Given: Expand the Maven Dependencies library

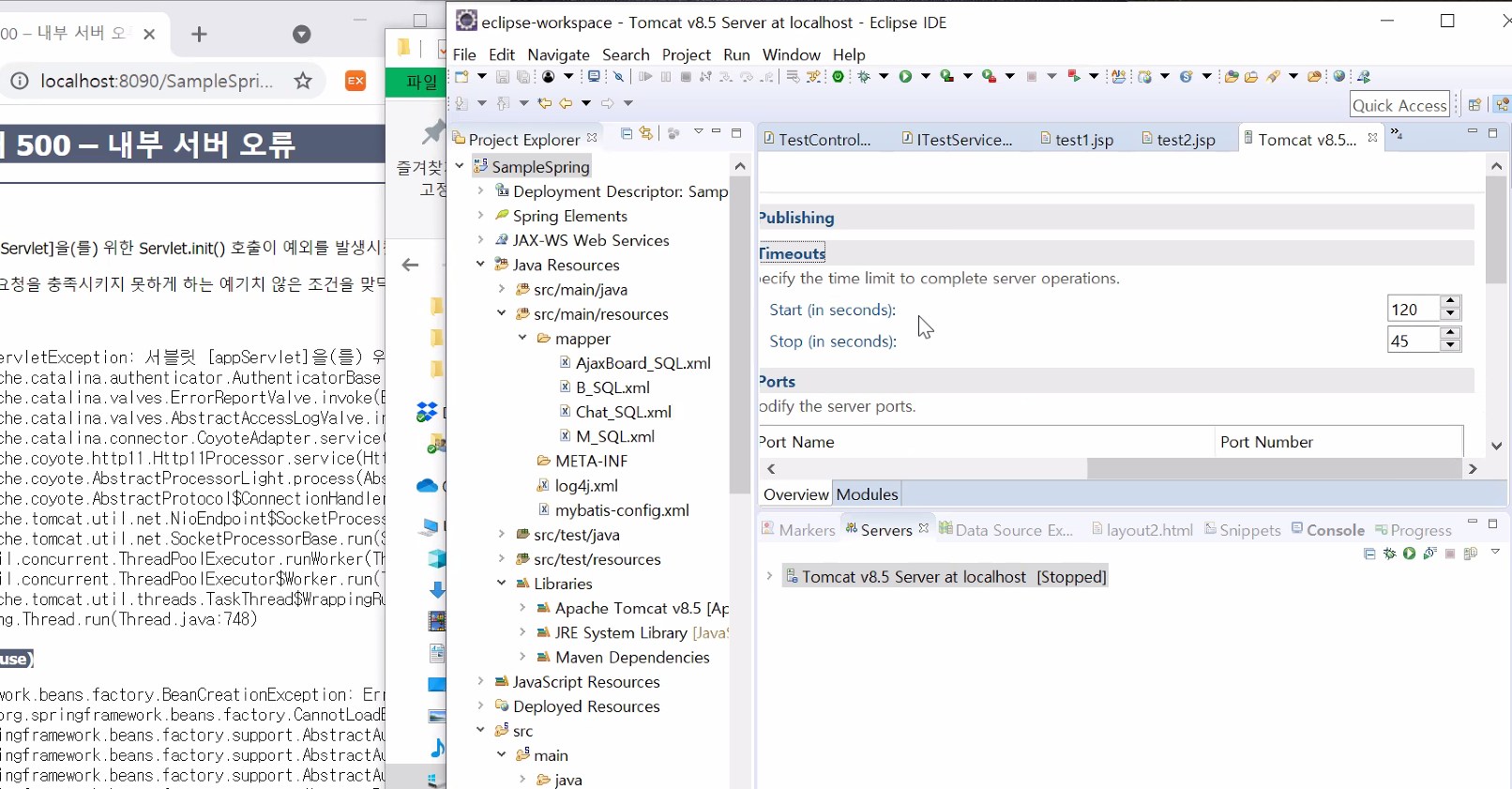Looking at the screenshot, I should click(x=523, y=657).
